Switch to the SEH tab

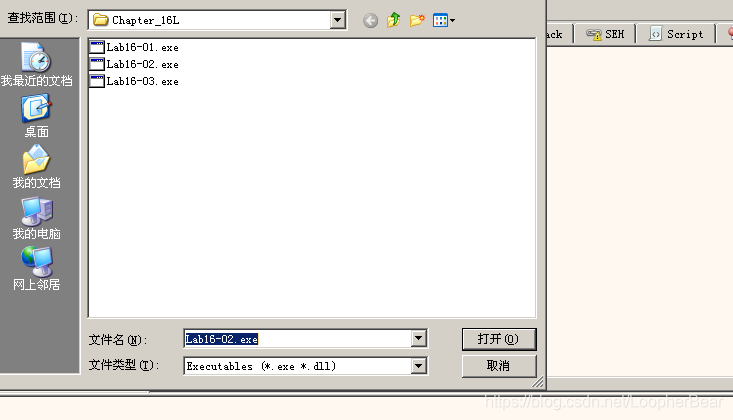[605, 34]
